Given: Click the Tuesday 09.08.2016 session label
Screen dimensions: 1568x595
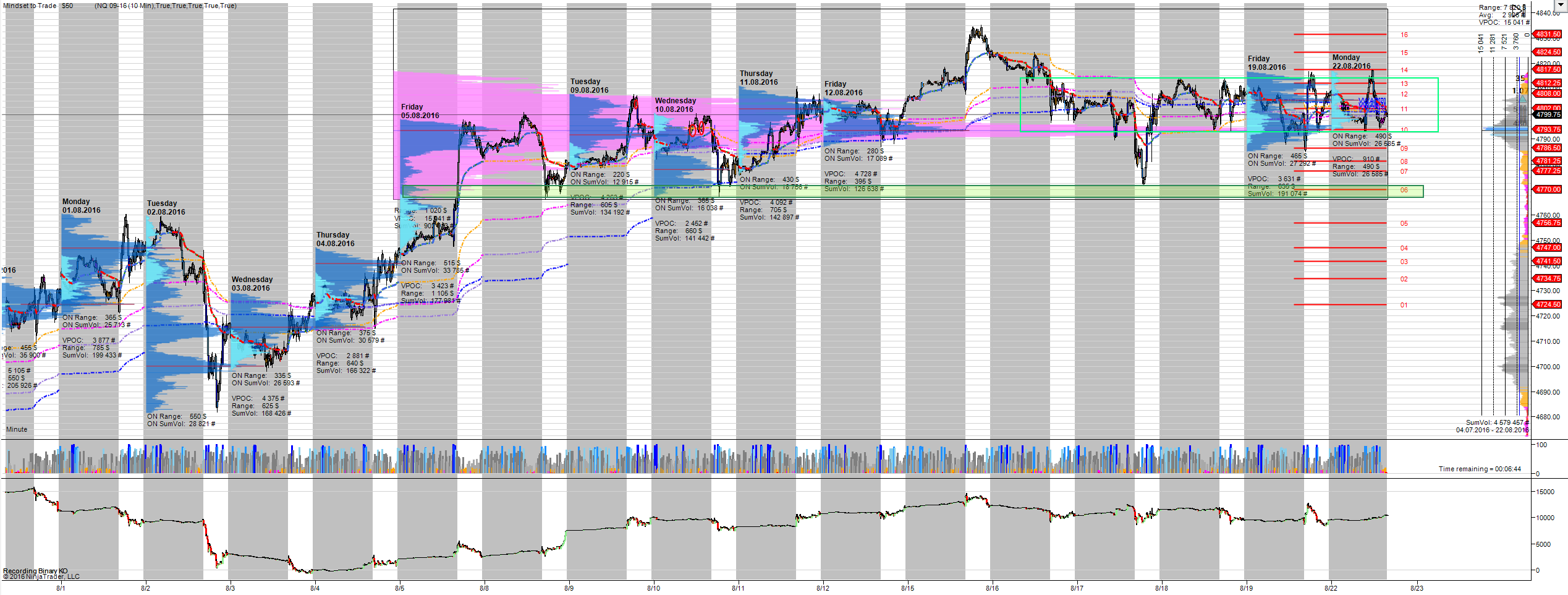Looking at the screenshot, I should tap(589, 86).
